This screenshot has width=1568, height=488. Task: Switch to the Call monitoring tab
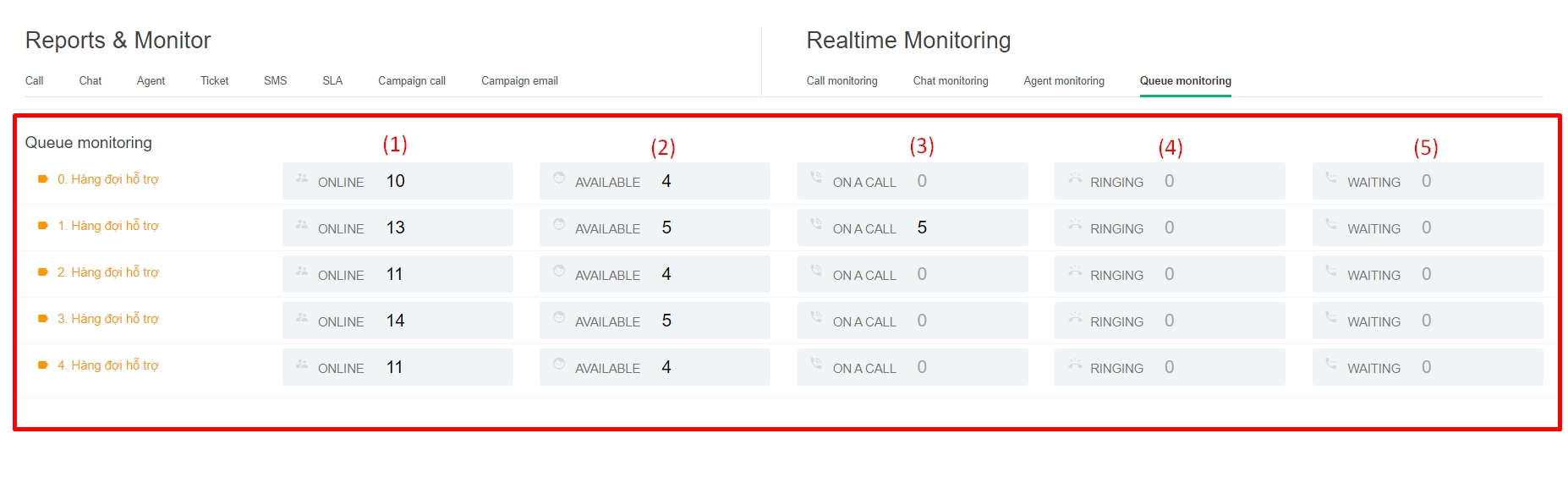coord(842,81)
